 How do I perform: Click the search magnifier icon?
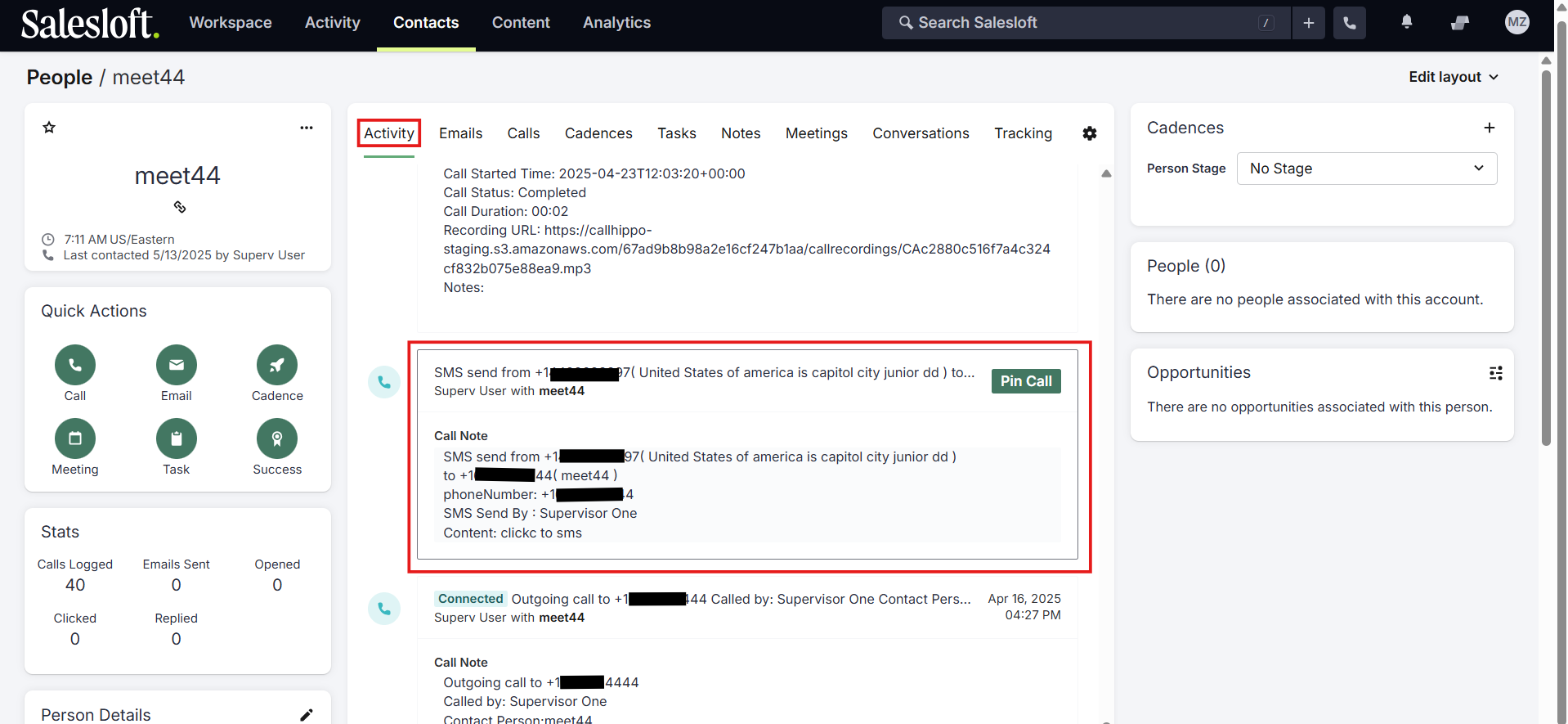click(906, 23)
